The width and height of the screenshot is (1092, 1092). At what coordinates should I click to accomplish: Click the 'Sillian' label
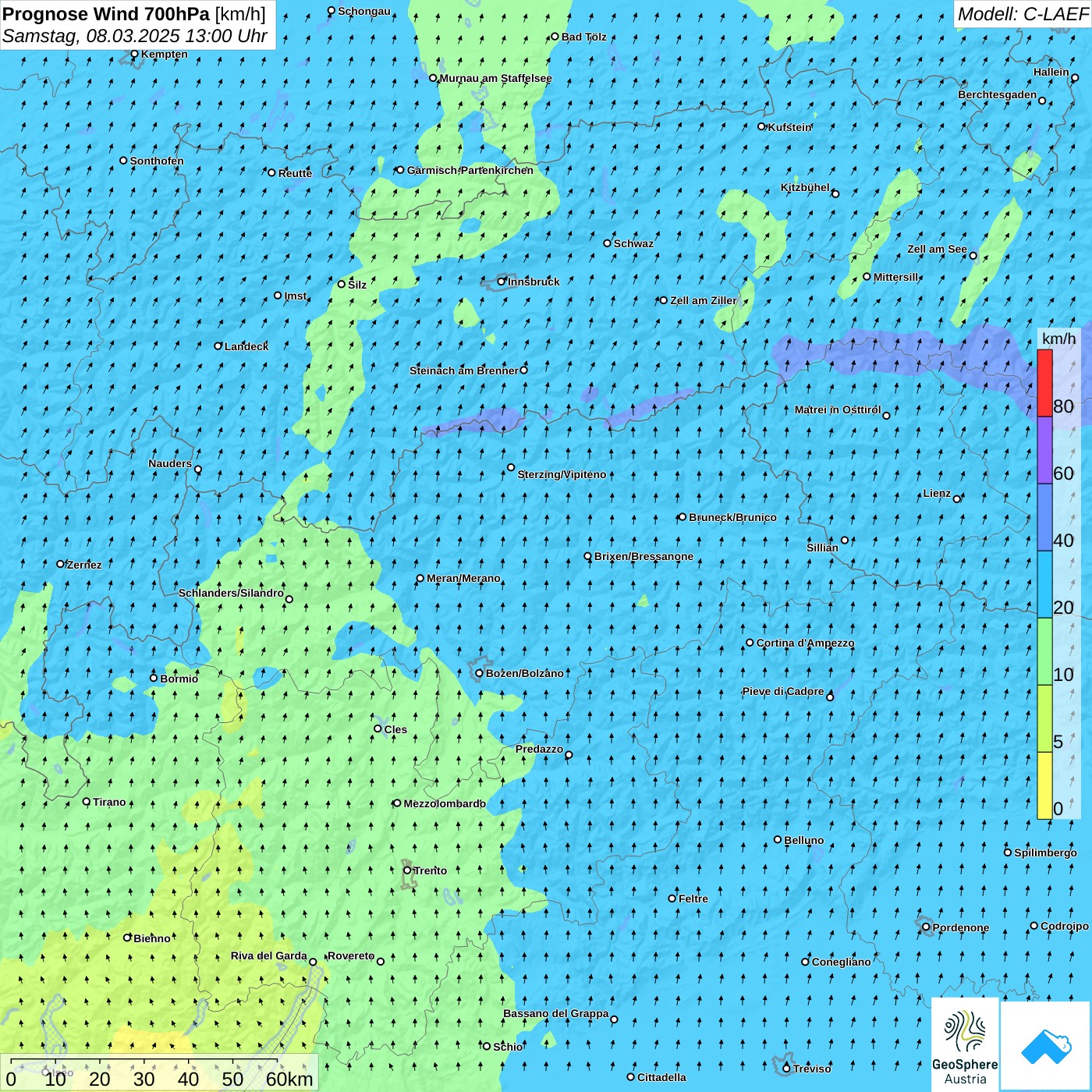coord(822,548)
